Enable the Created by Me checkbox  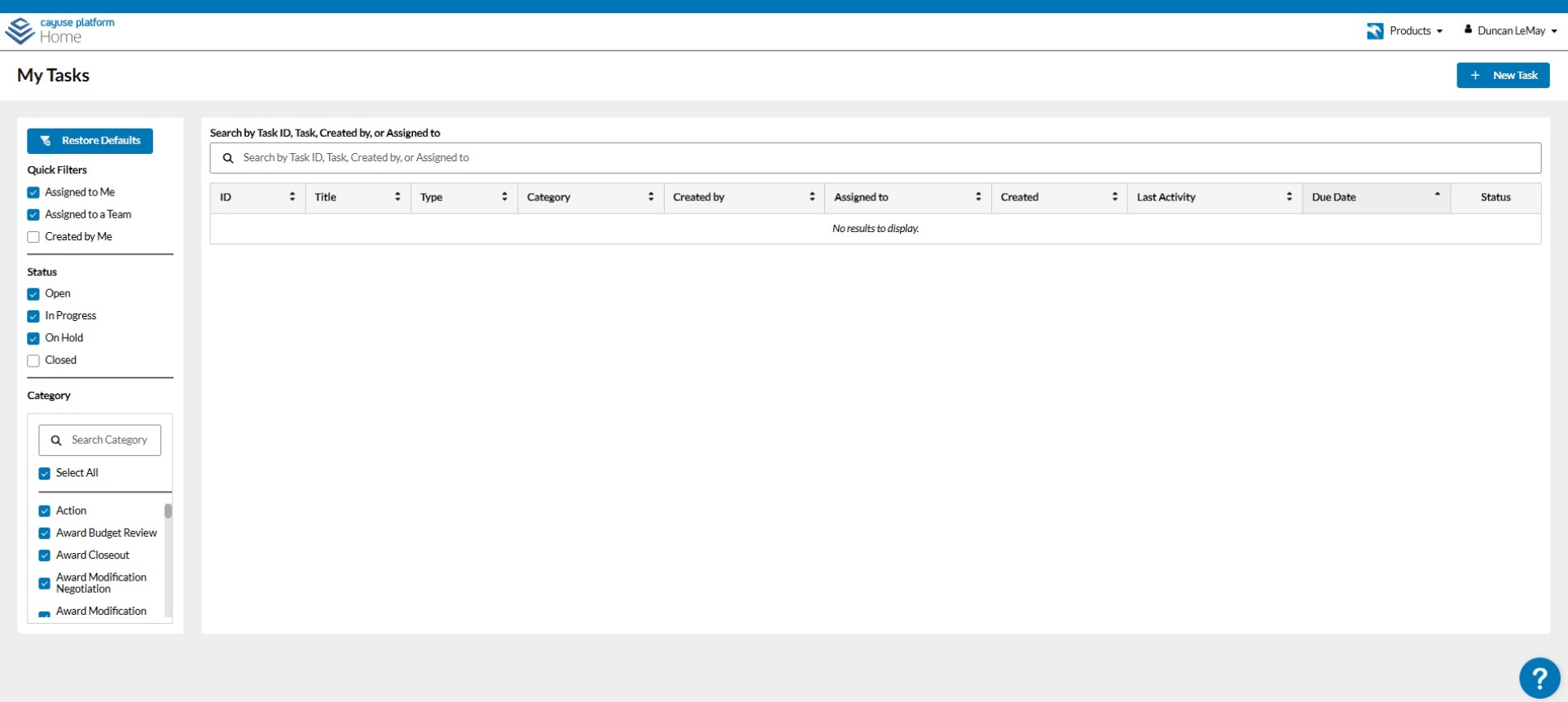33,237
